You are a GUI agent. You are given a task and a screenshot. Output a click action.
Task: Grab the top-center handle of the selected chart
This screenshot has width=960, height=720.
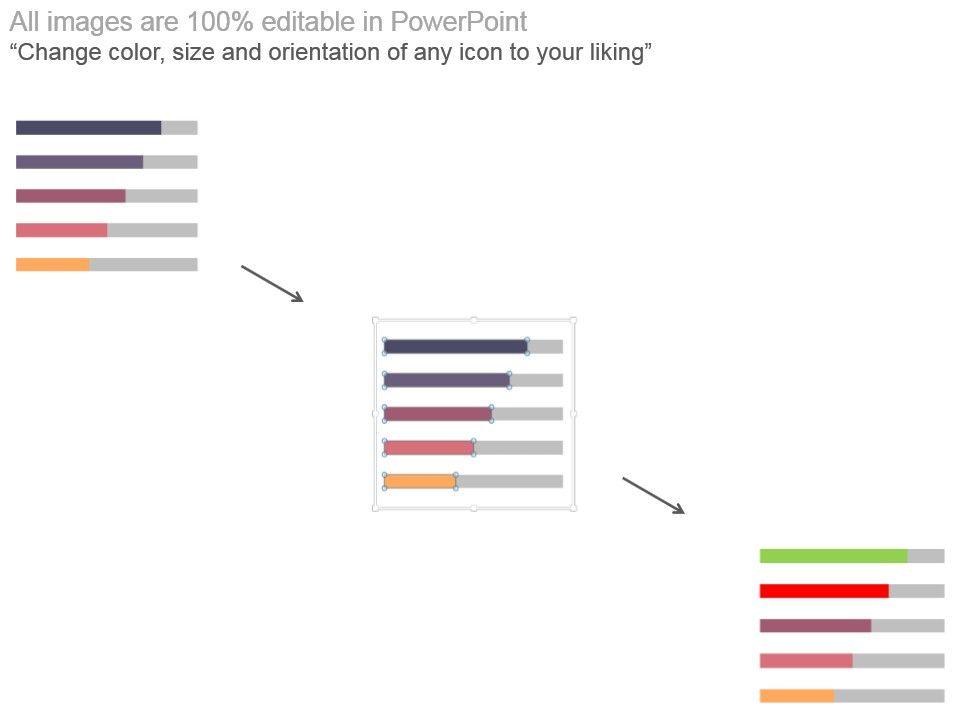tap(474, 320)
